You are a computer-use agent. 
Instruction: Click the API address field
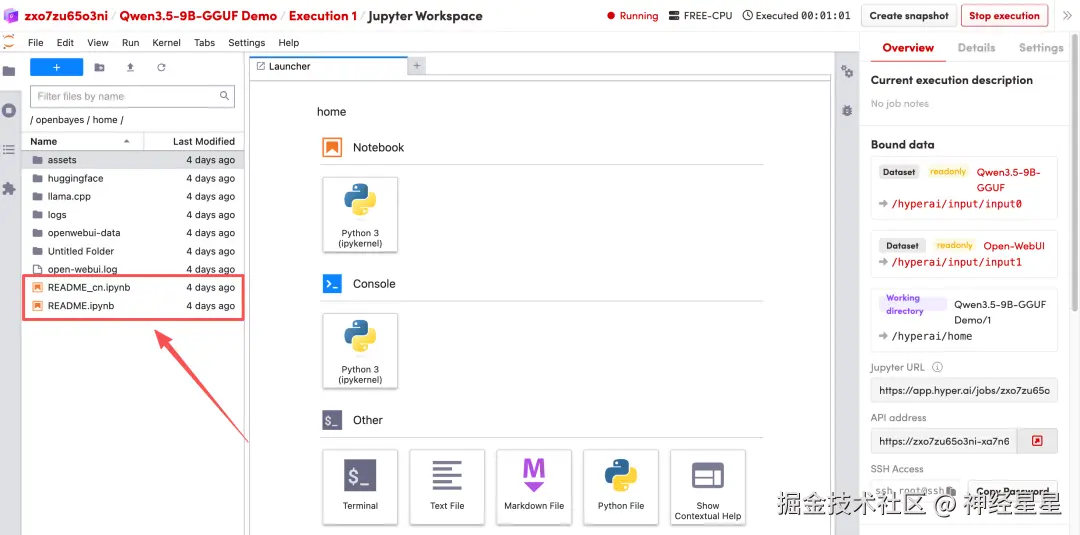[944, 441]
